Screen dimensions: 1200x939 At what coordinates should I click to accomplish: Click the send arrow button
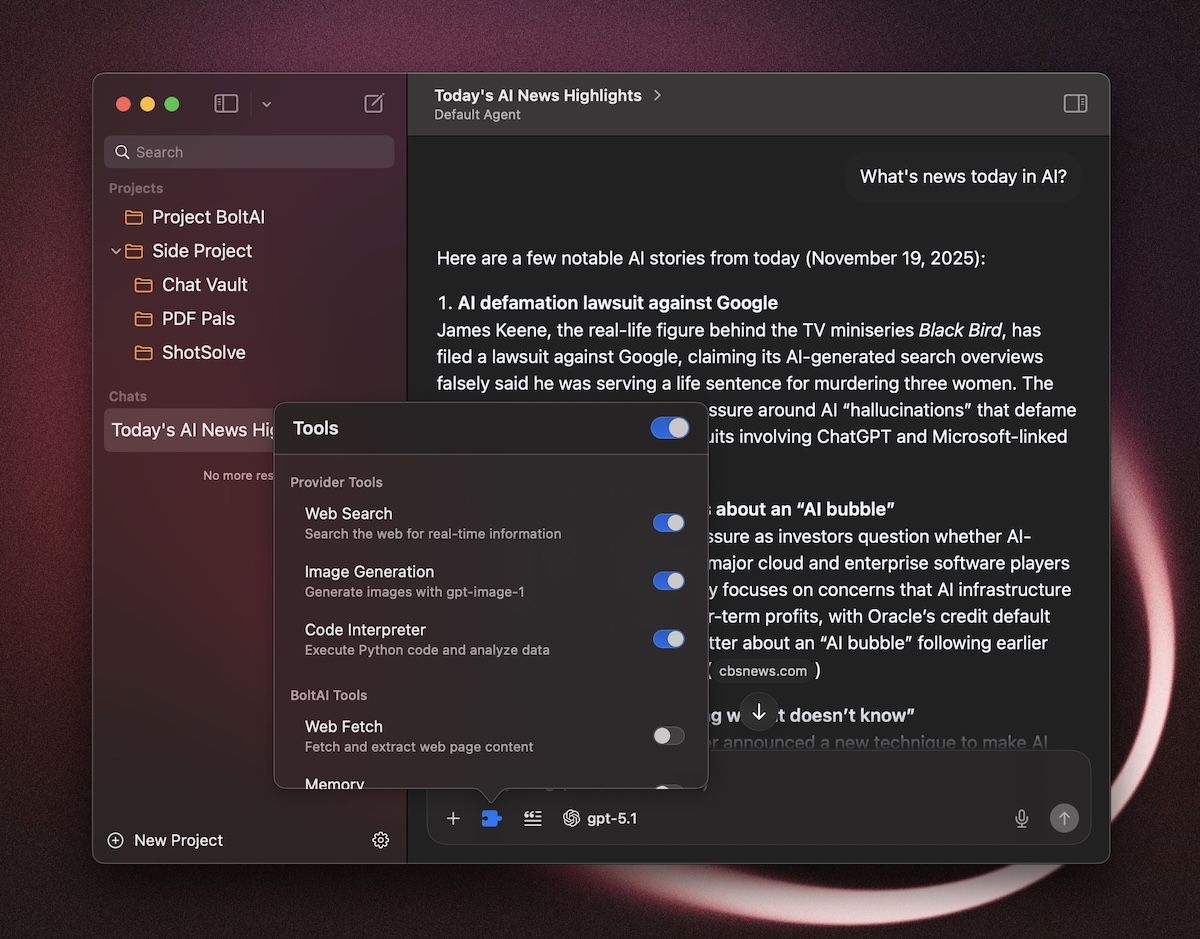coord(1064,818)
